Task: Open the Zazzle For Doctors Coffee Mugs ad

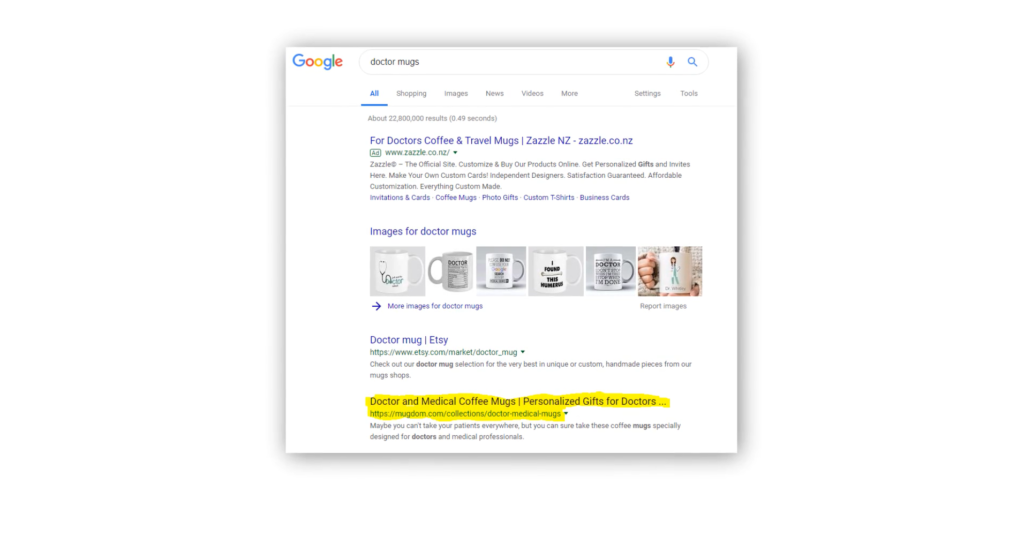Action: [501, 140]
